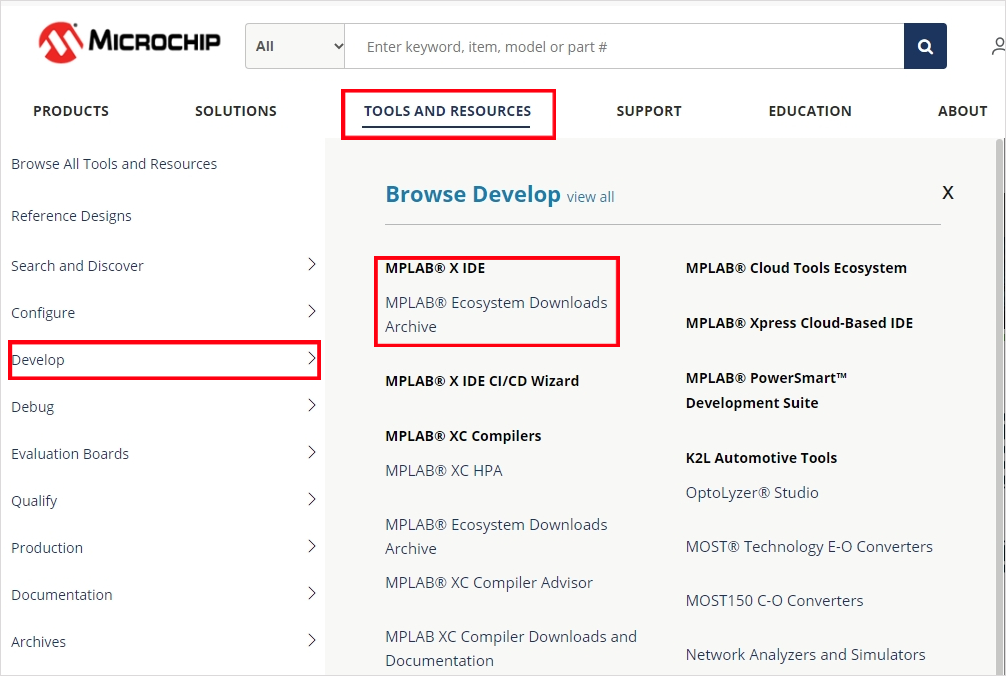1006x676 pixels.
Task: Open the SOLUTIONS menu
Action: (236, 111)
